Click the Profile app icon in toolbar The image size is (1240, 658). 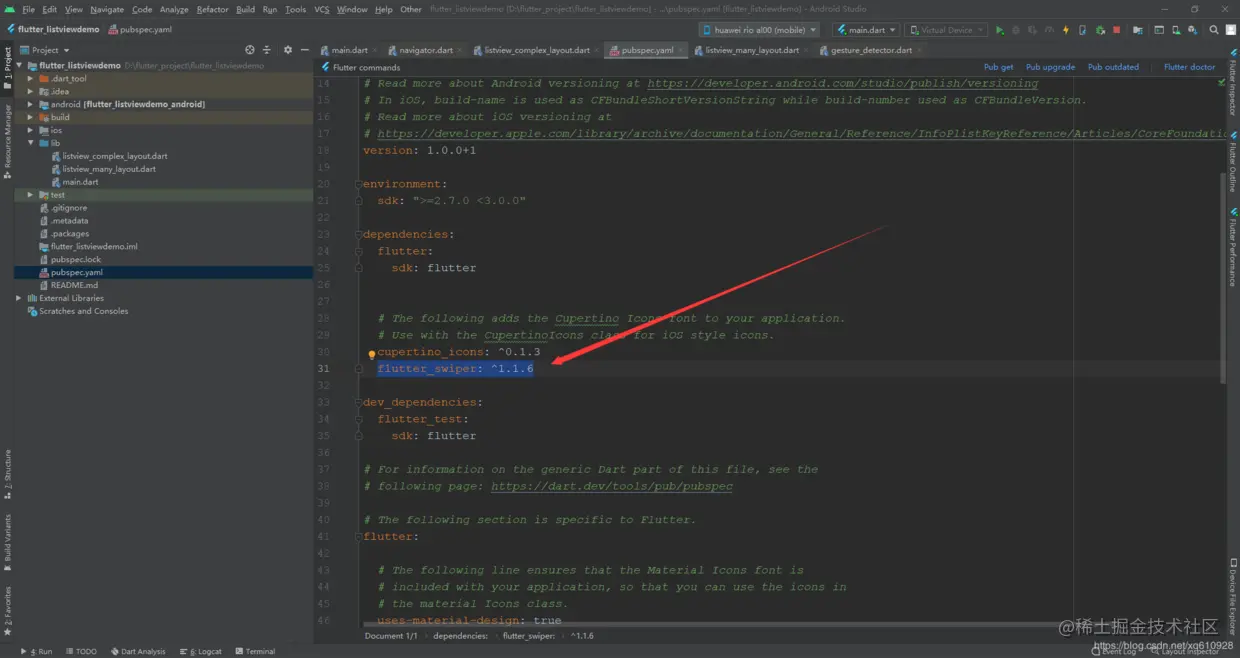pos(1049,30)
